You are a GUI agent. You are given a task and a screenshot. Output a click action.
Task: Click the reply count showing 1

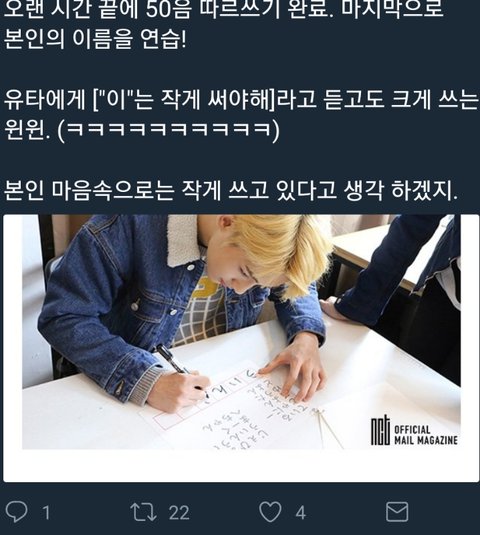click(x=46, y=513)
